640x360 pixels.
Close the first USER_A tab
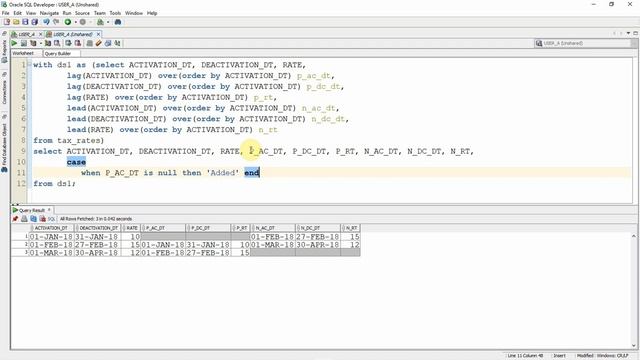pyautogui.click(x=40, y=34)
